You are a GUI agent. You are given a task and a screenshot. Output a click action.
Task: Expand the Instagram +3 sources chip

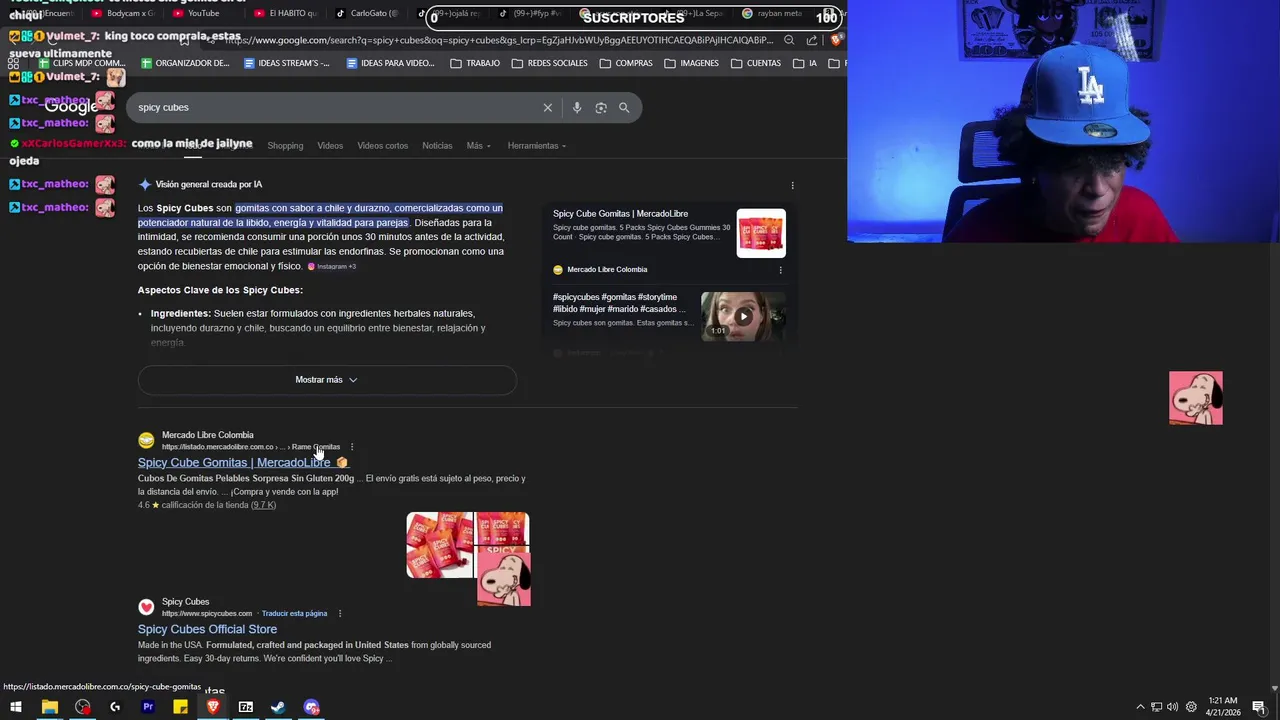point(332,267)
